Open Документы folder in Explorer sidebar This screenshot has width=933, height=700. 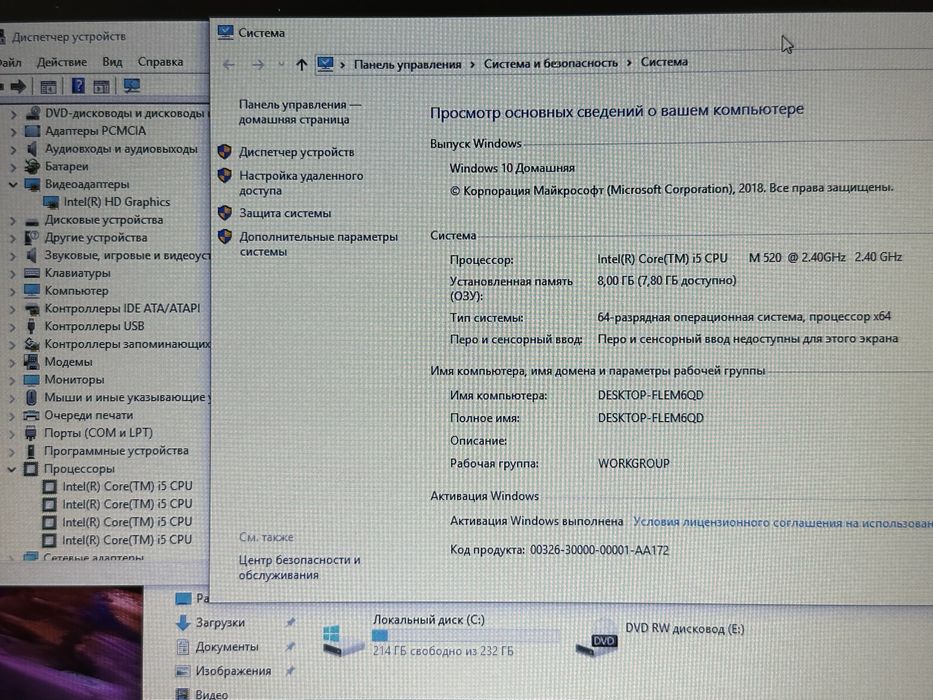[x=227, y=647]
